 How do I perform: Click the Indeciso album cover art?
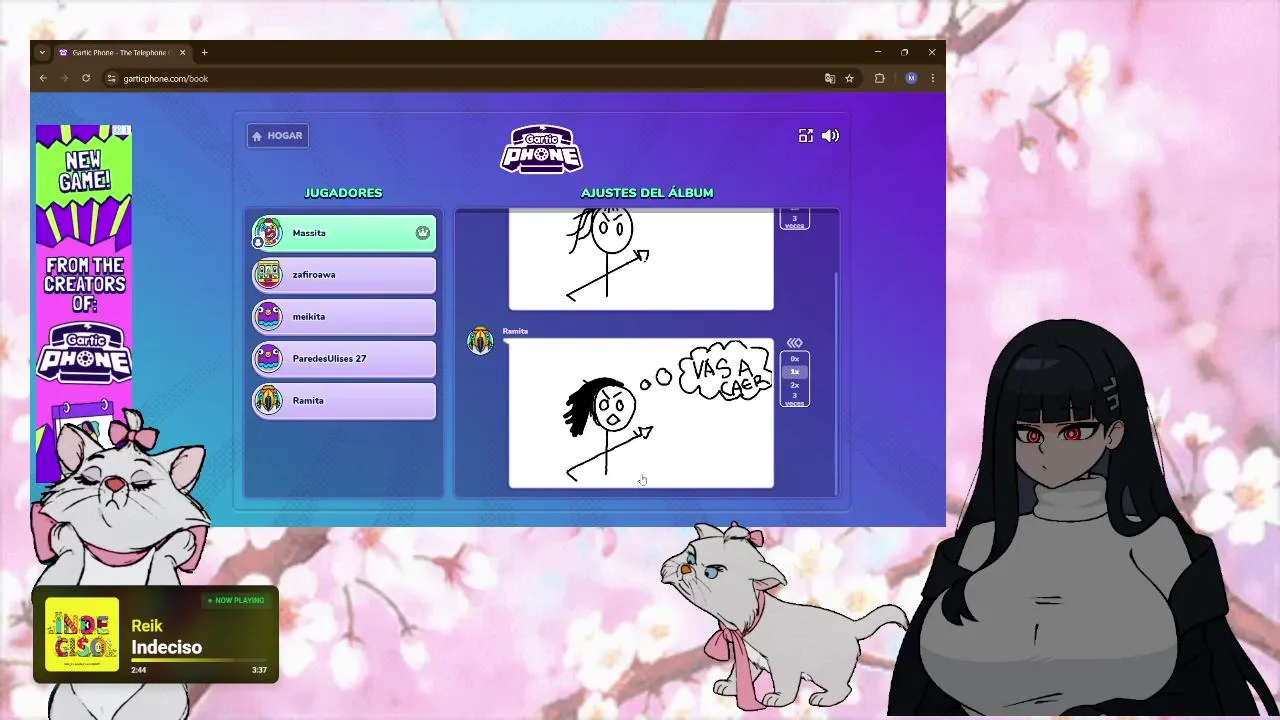pyautogui.click(x=82, y=634)
